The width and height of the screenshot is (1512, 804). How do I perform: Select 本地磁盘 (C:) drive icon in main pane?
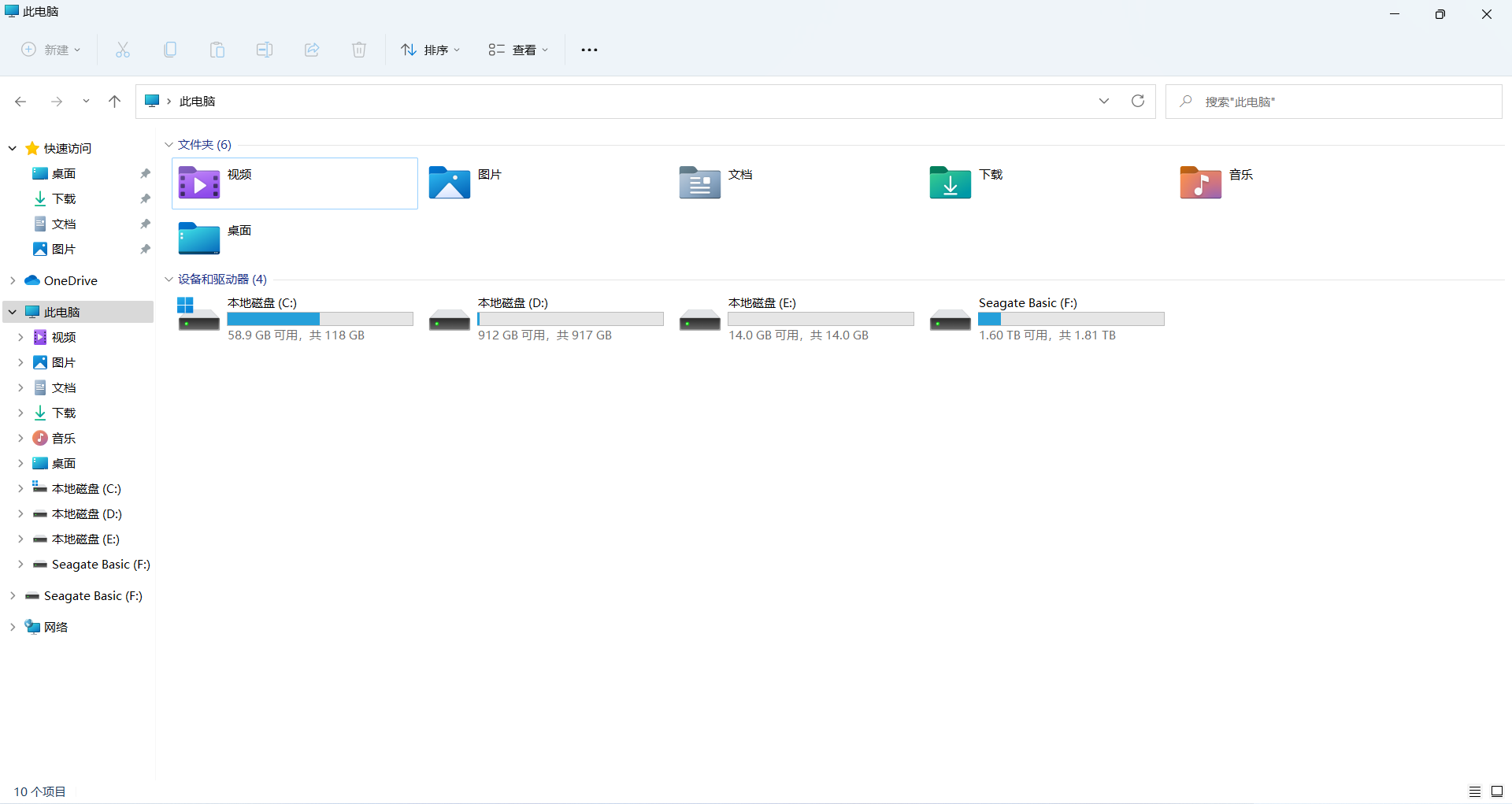(x=198, y=315)
